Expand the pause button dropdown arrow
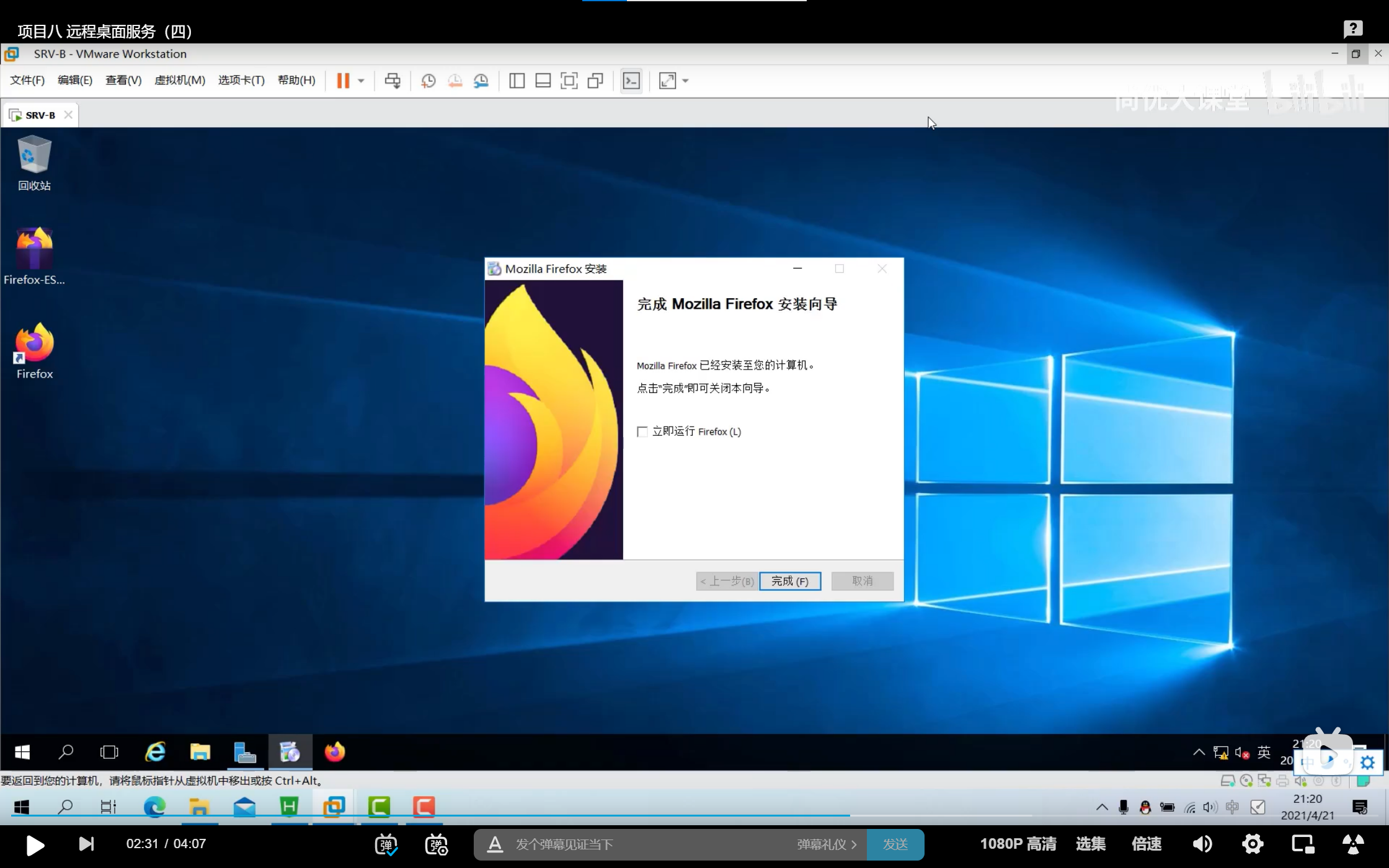1389x868 pixels. [x=361, y=81]
